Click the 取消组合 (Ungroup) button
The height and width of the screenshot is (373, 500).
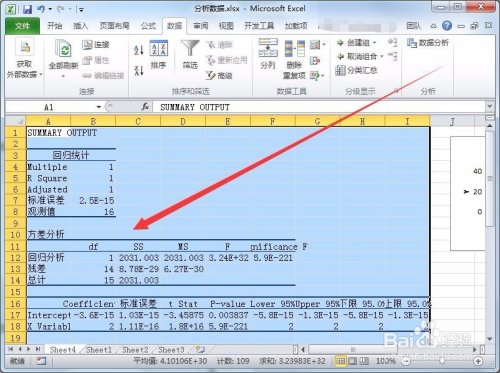pyautogui.click(x=357, y=56)
